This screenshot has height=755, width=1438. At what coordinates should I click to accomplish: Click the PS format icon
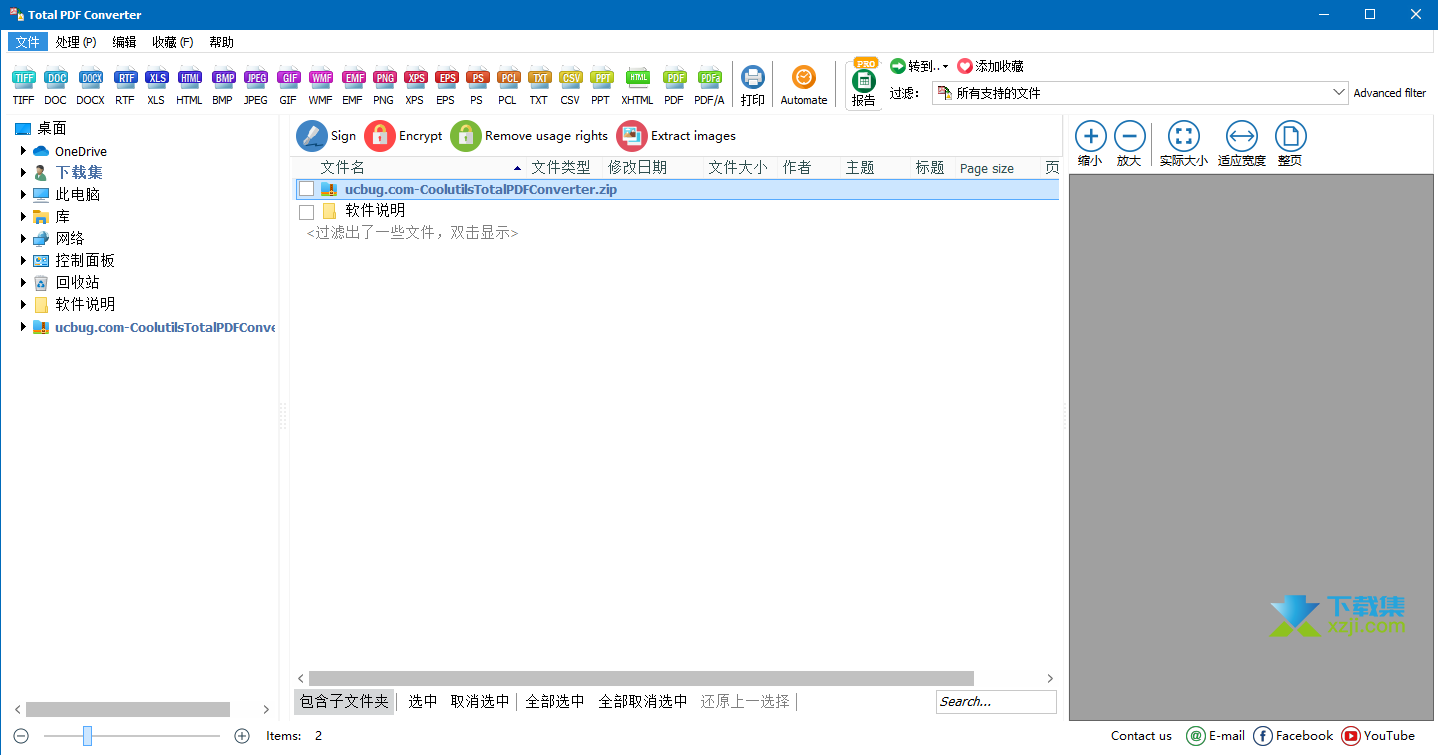point(477,78)
